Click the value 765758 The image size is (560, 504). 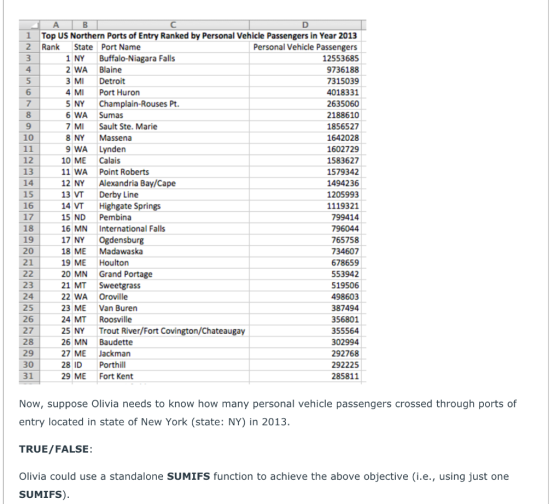coord(345,240)
